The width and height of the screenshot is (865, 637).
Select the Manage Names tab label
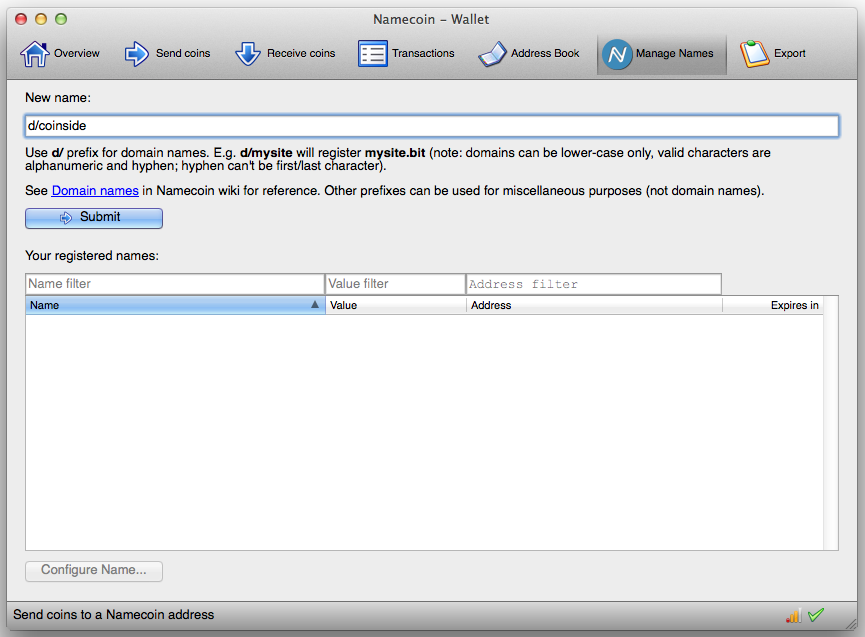pyautogui.click(x=675, y=53)
